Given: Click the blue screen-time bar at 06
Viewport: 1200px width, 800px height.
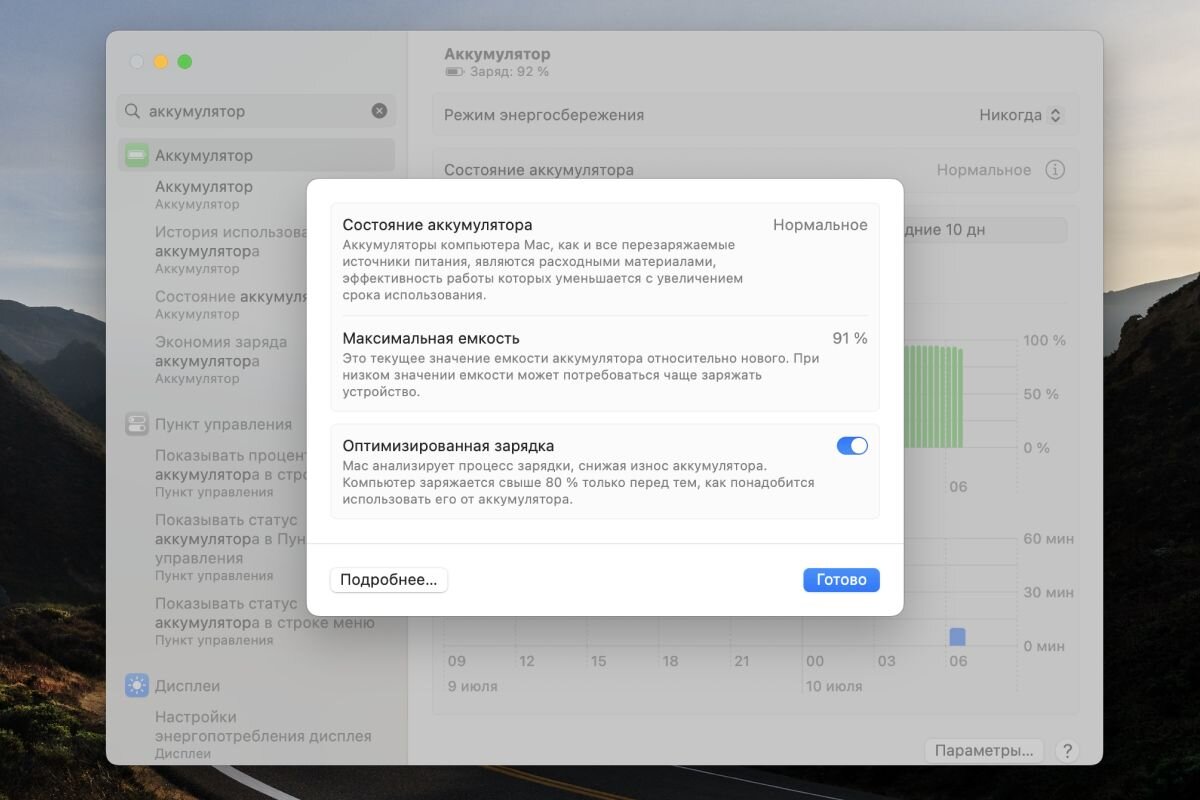Looking at the screenshot, I should click(x=957, y=637).
